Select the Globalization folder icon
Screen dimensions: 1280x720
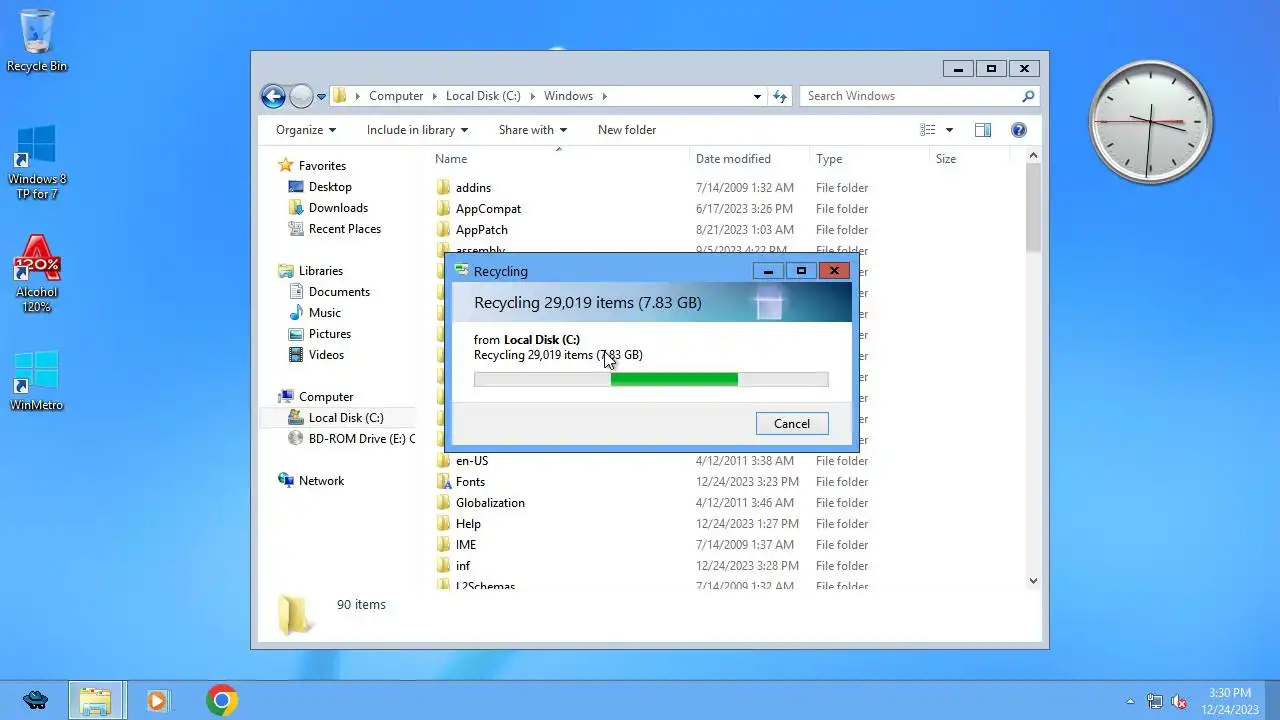pos(444,503)
